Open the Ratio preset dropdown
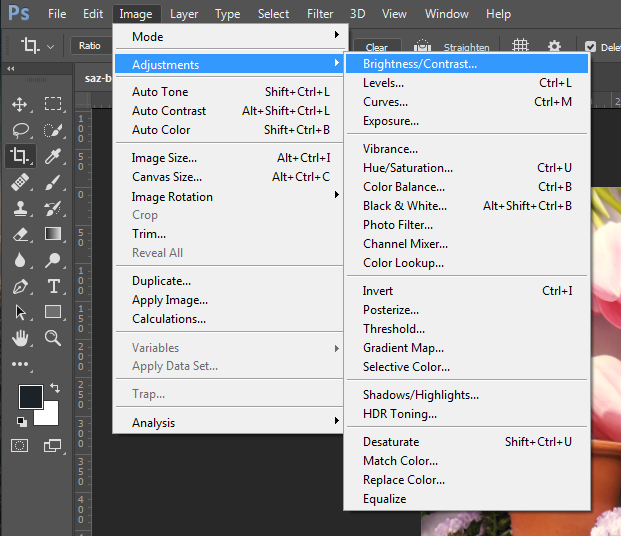Image resolution: width=621 pixels, height=536 pixels. (x=90, y=46)
